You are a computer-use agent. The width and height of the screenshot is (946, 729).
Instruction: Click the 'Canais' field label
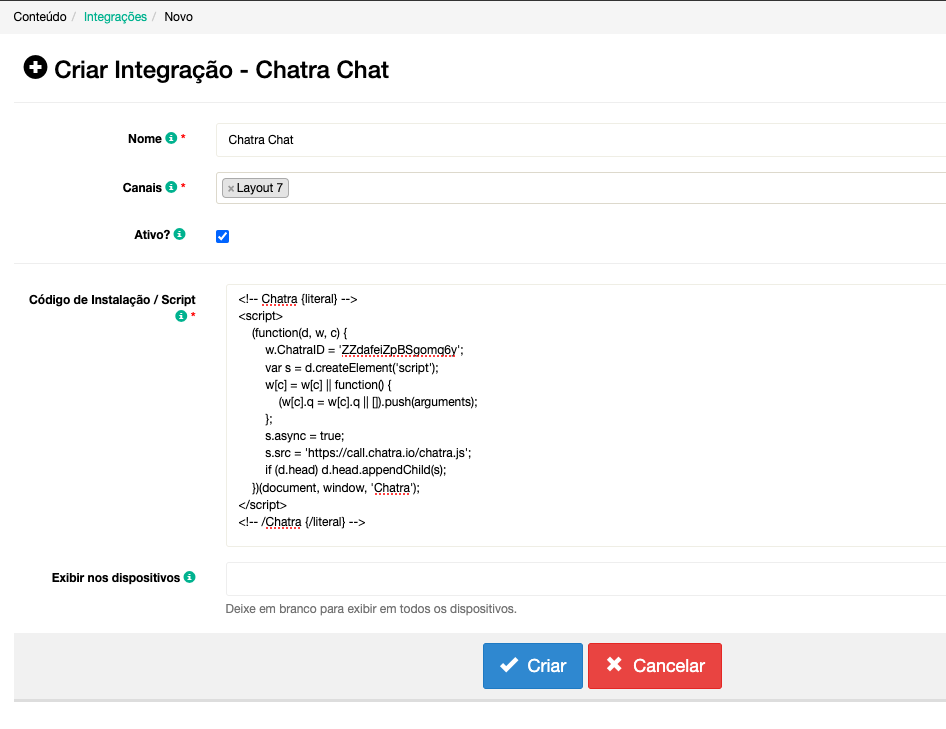point(142,188)
